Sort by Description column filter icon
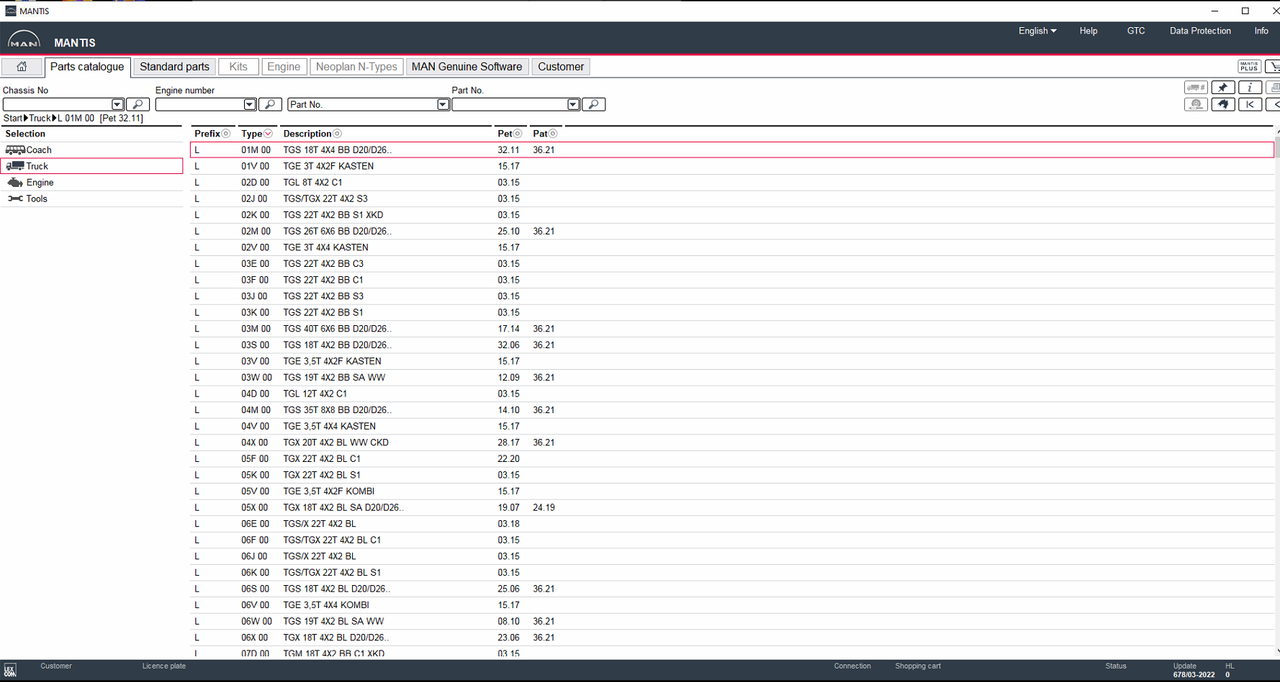 click(x=337, y=134)
